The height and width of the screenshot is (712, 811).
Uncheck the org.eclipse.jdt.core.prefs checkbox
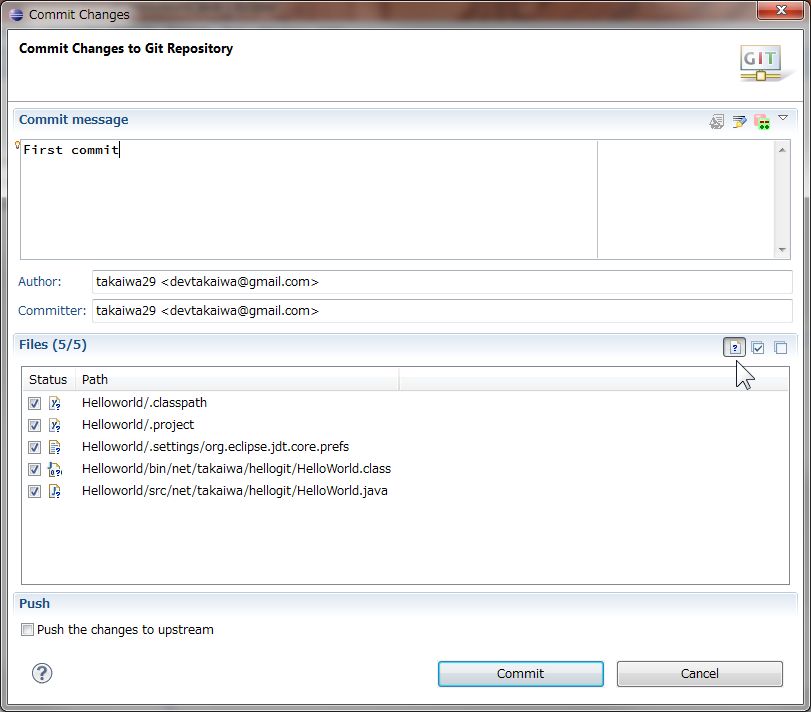point(34,447)
